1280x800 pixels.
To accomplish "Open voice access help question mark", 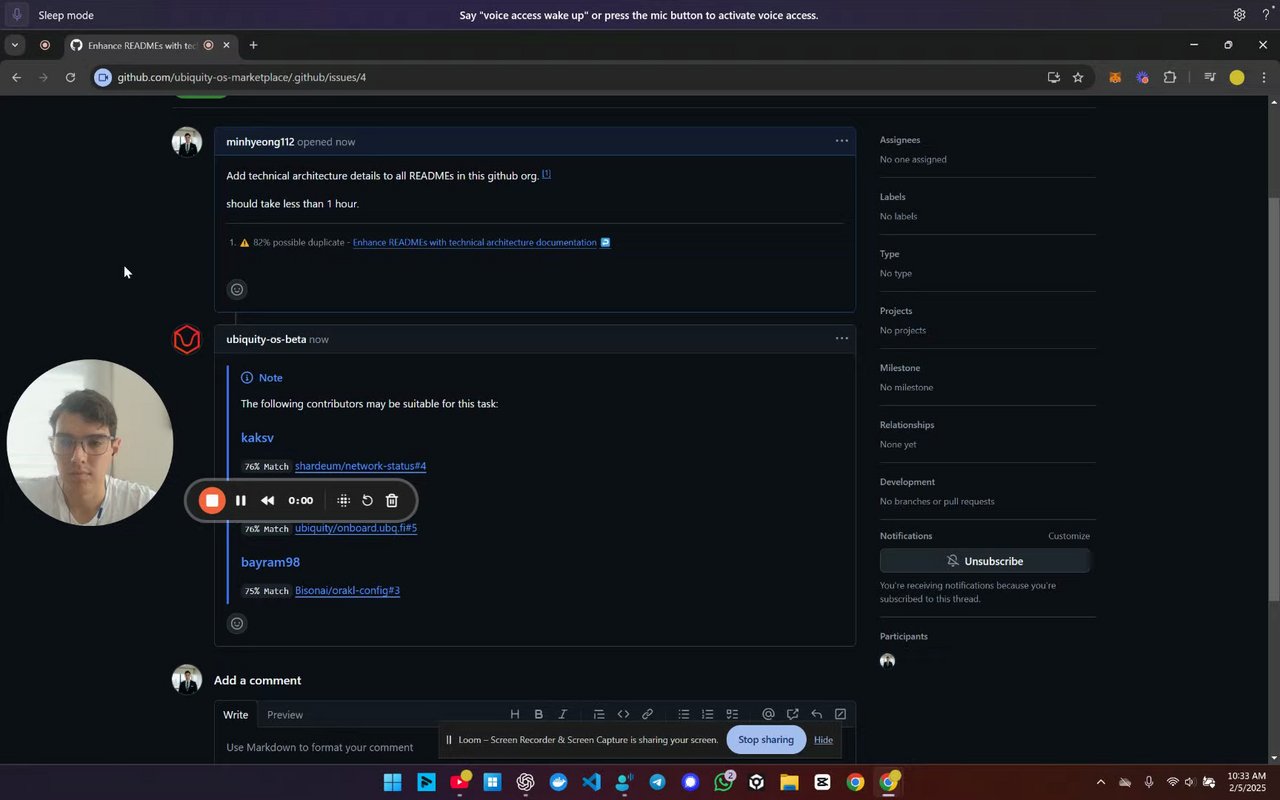I will [x=1265, y=15].
